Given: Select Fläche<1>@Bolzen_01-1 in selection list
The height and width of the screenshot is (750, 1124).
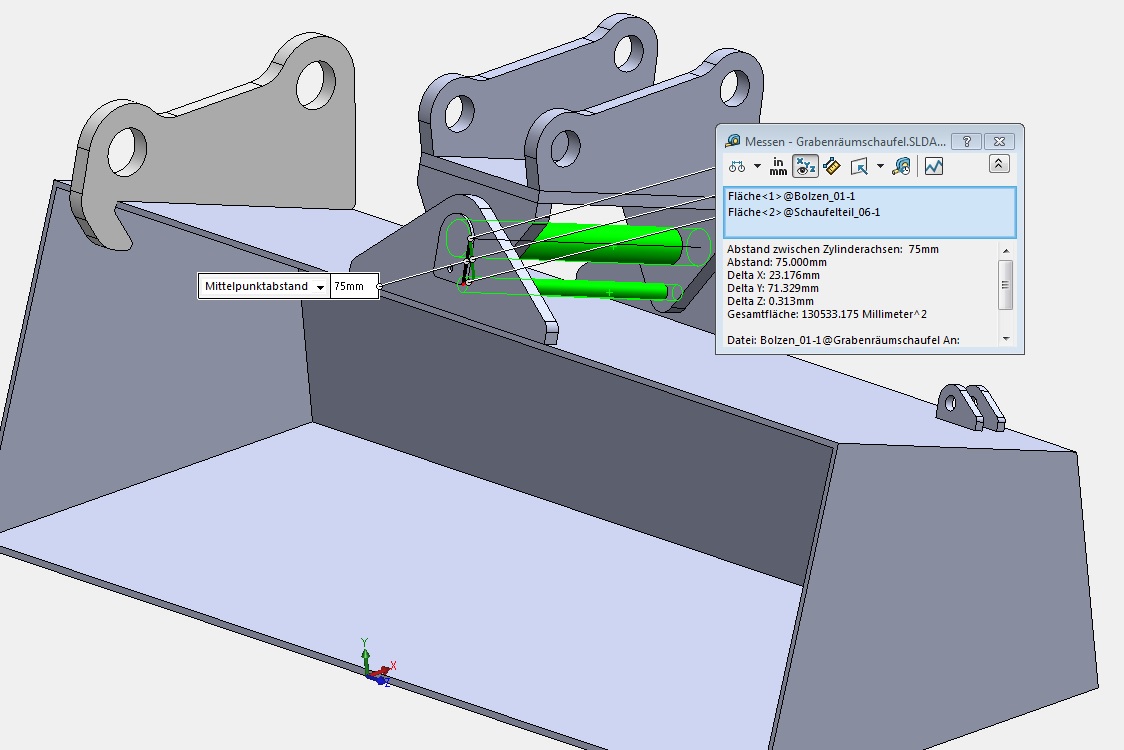Looking at the screenshot, I should [x=791, y=197].
